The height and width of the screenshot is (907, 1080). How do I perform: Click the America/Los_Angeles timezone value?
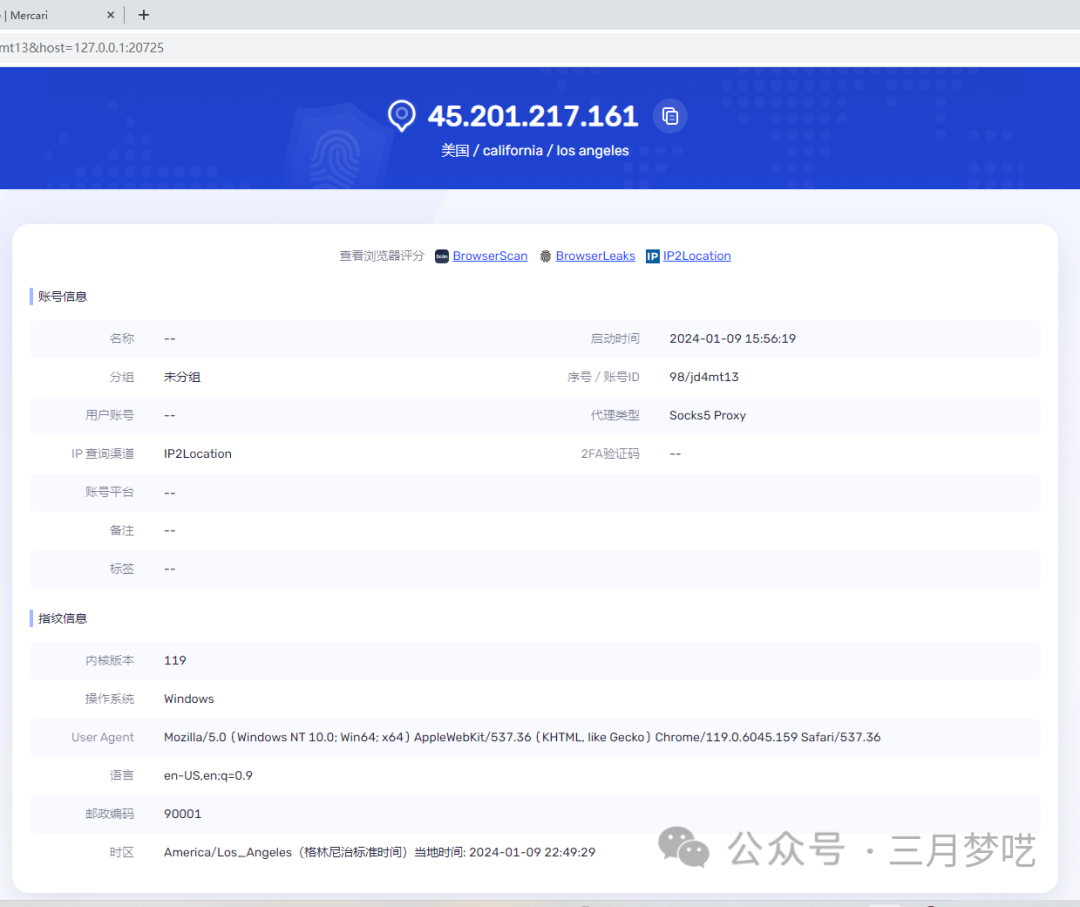[380, 853]
